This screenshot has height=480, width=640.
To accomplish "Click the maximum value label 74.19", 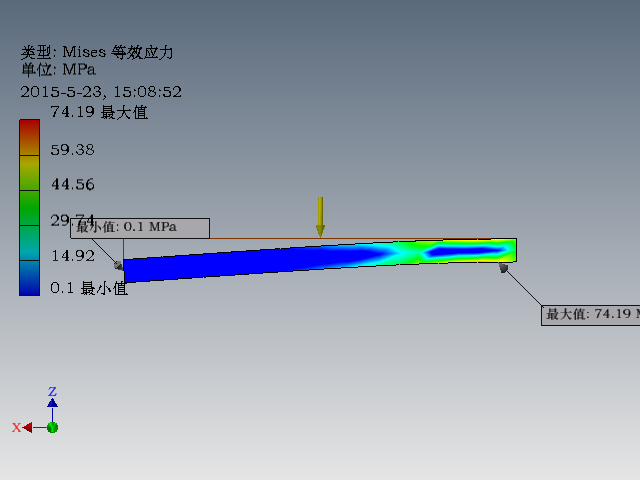I will point(591,316).
